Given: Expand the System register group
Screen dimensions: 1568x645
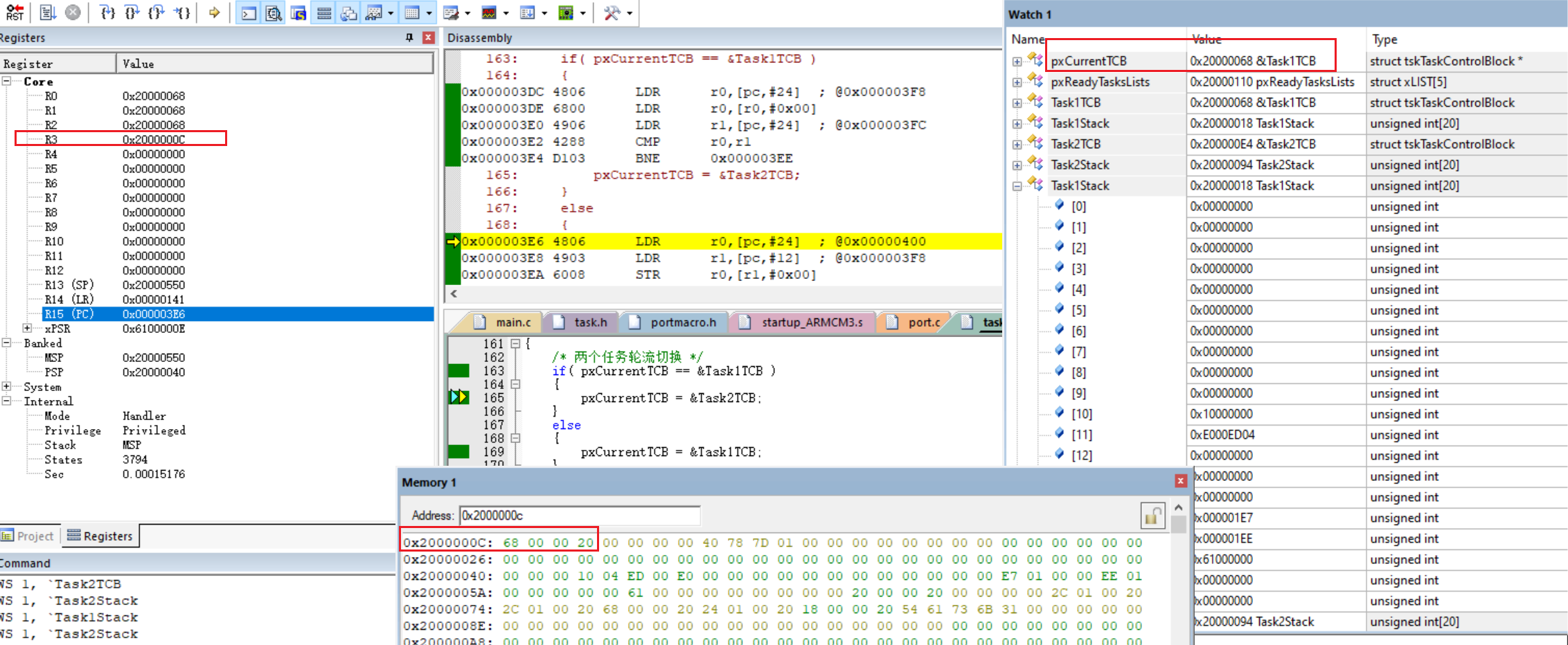Looking at the screenshot, I should [x=6, y=386].
